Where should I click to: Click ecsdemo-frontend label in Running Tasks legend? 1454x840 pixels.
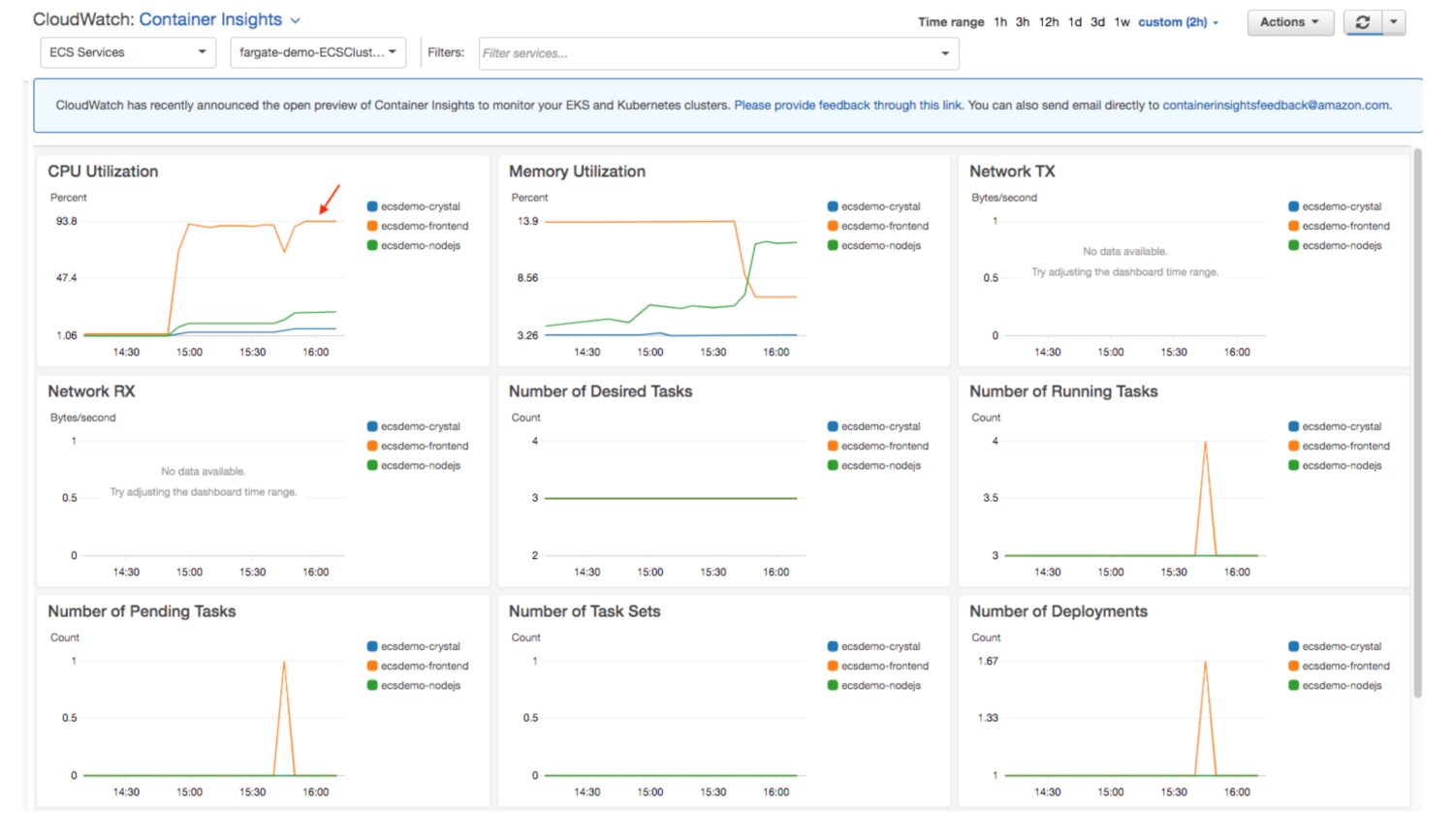point(1345,446)
